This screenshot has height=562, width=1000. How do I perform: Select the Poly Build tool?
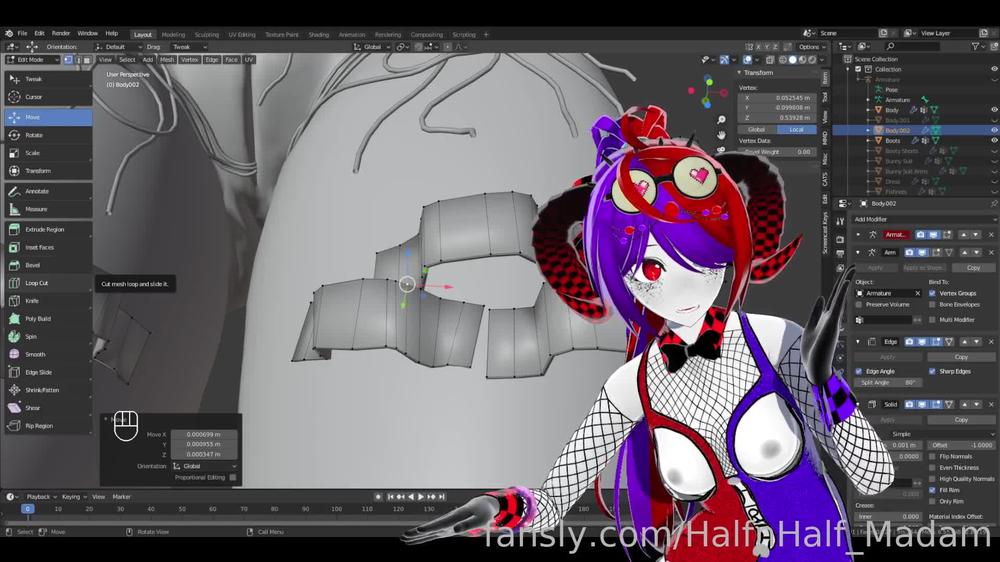(48, 319)
